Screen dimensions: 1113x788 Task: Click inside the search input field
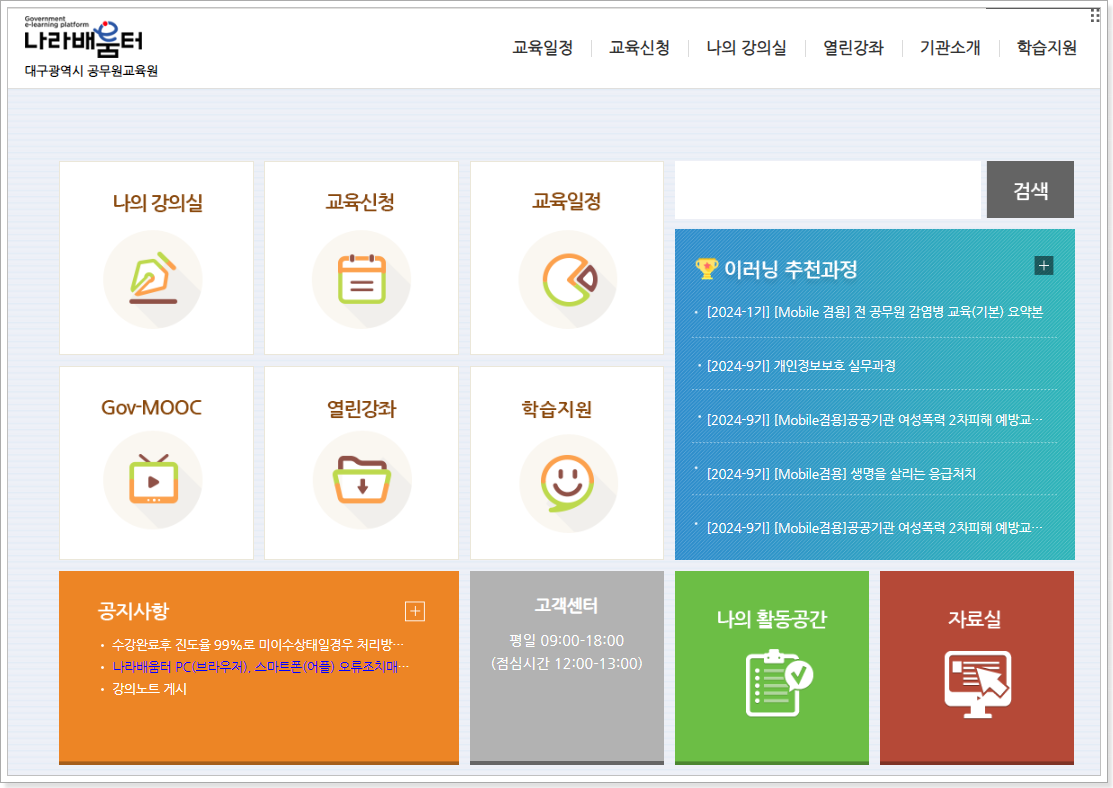click(827, 189)
